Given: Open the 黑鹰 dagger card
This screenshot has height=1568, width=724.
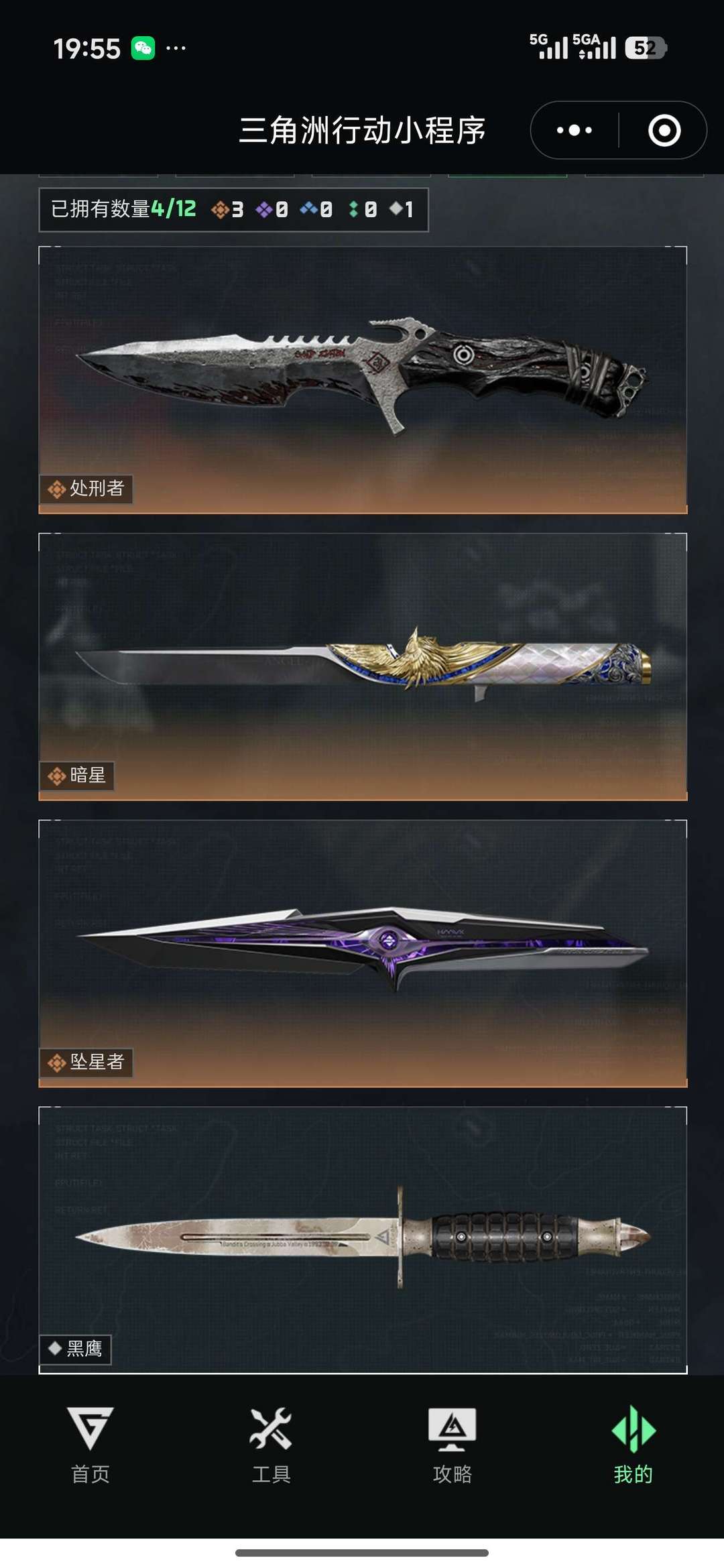Looking at the screenshot, I should click(x=363, y=1240).
